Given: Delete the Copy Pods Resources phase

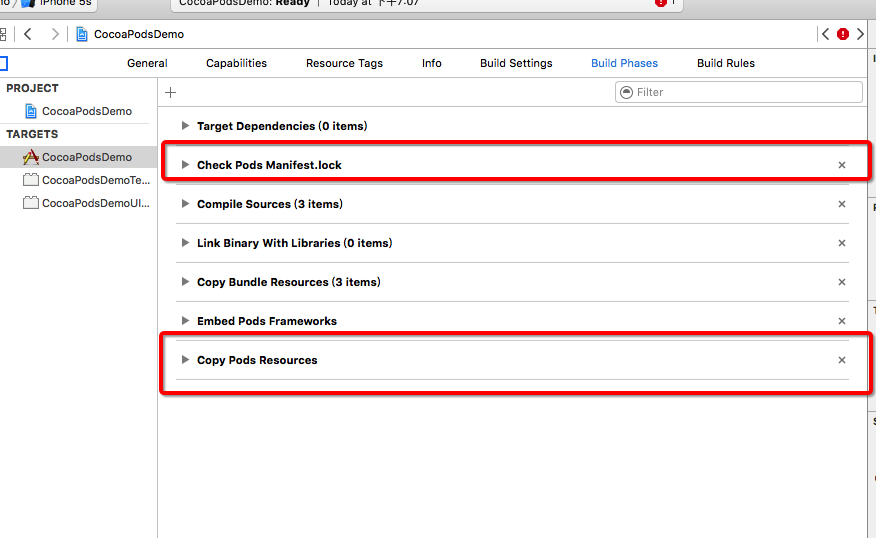Looking at the screenshot, I should pyautogui.click(x=842, y=360).
